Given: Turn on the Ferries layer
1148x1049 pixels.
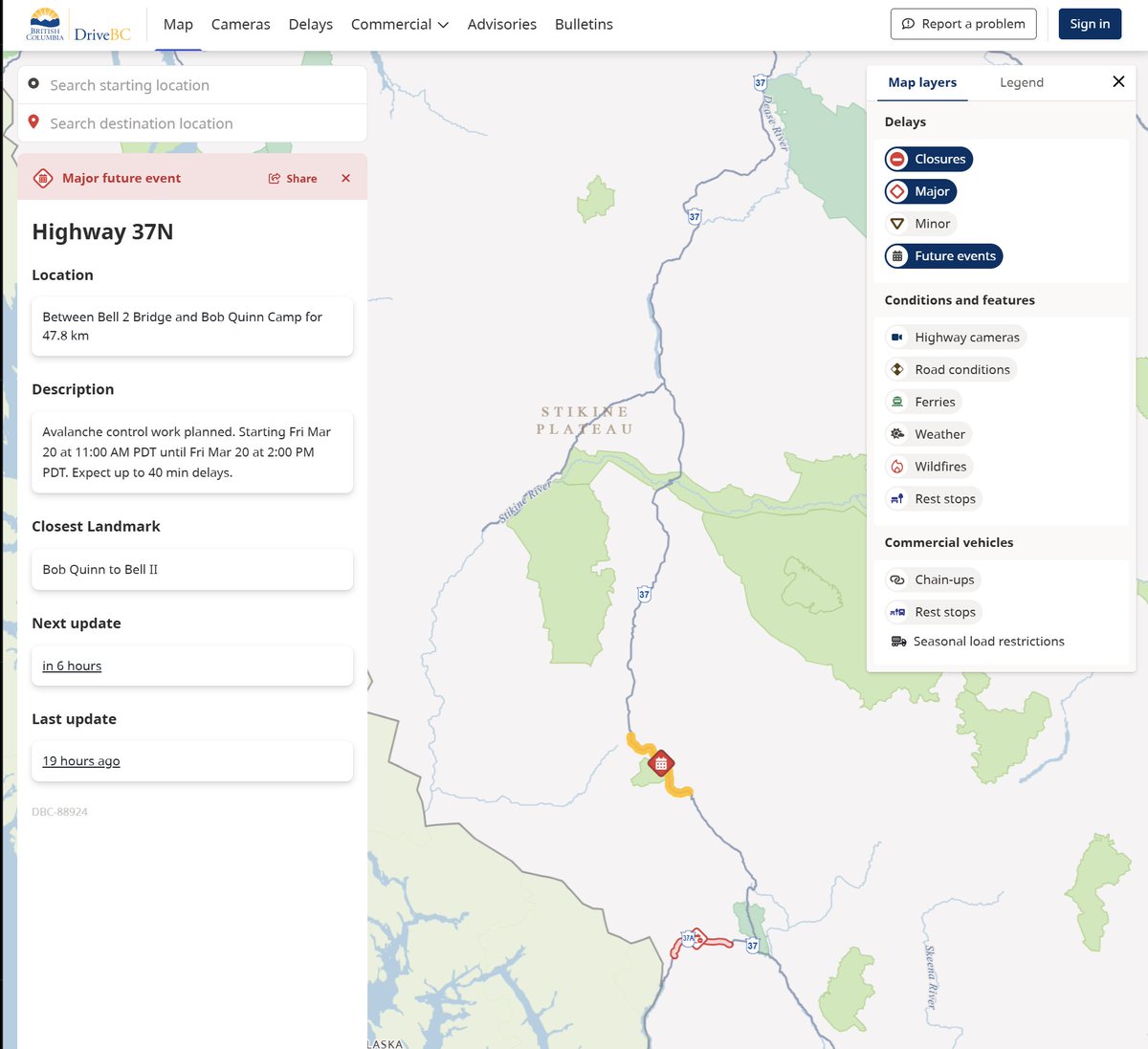Looking at the screenshot, I should (923, 403).
